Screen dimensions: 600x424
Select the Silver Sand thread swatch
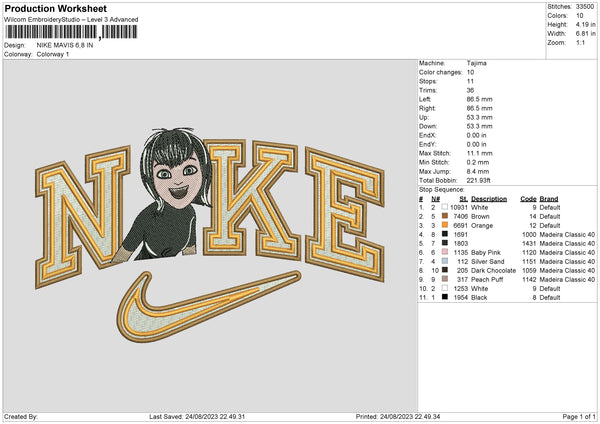(444, 260)
